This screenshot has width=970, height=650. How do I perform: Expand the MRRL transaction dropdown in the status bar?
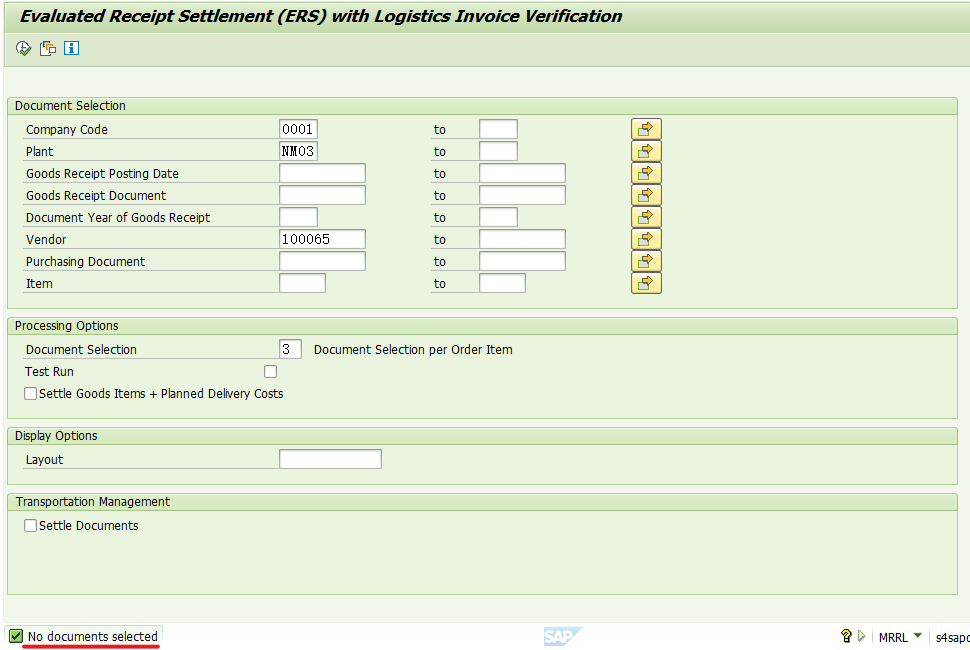(x=917, y=635)
